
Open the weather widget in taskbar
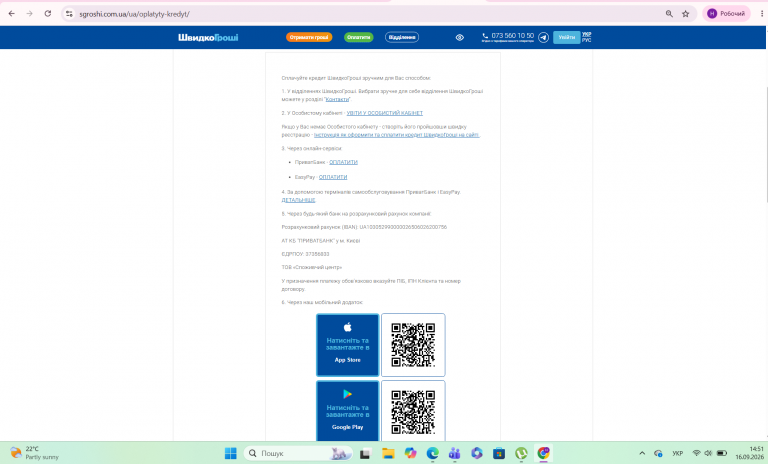35,453
